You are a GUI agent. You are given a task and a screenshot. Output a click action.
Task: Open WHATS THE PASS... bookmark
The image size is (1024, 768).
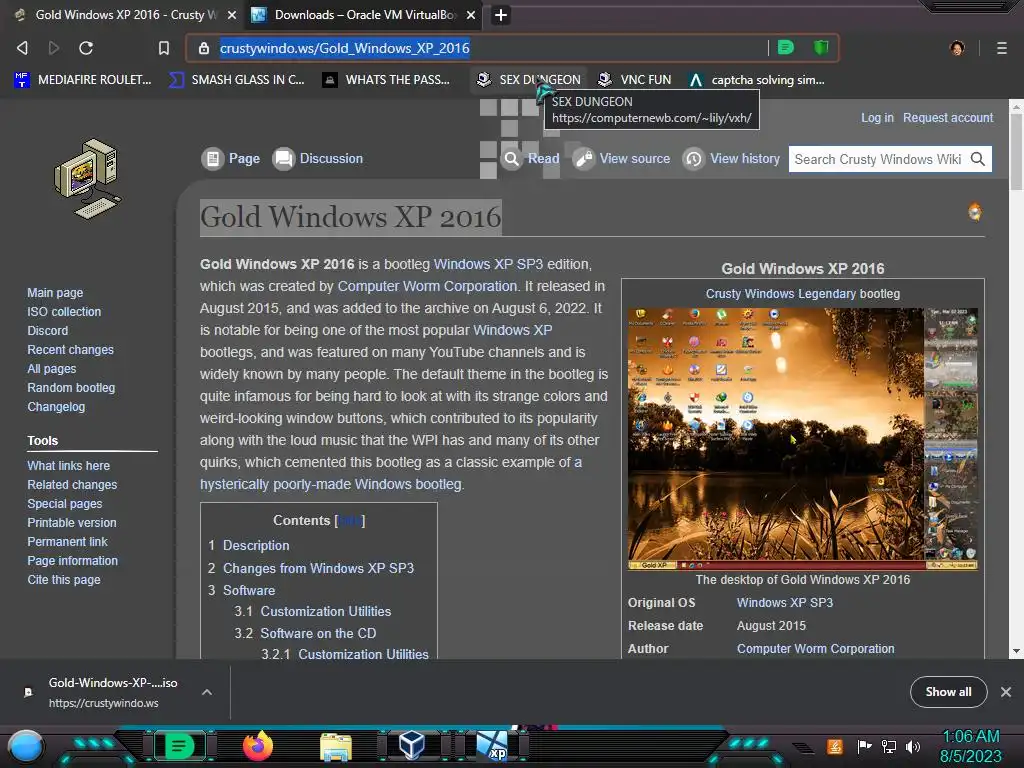pos(387,80)
